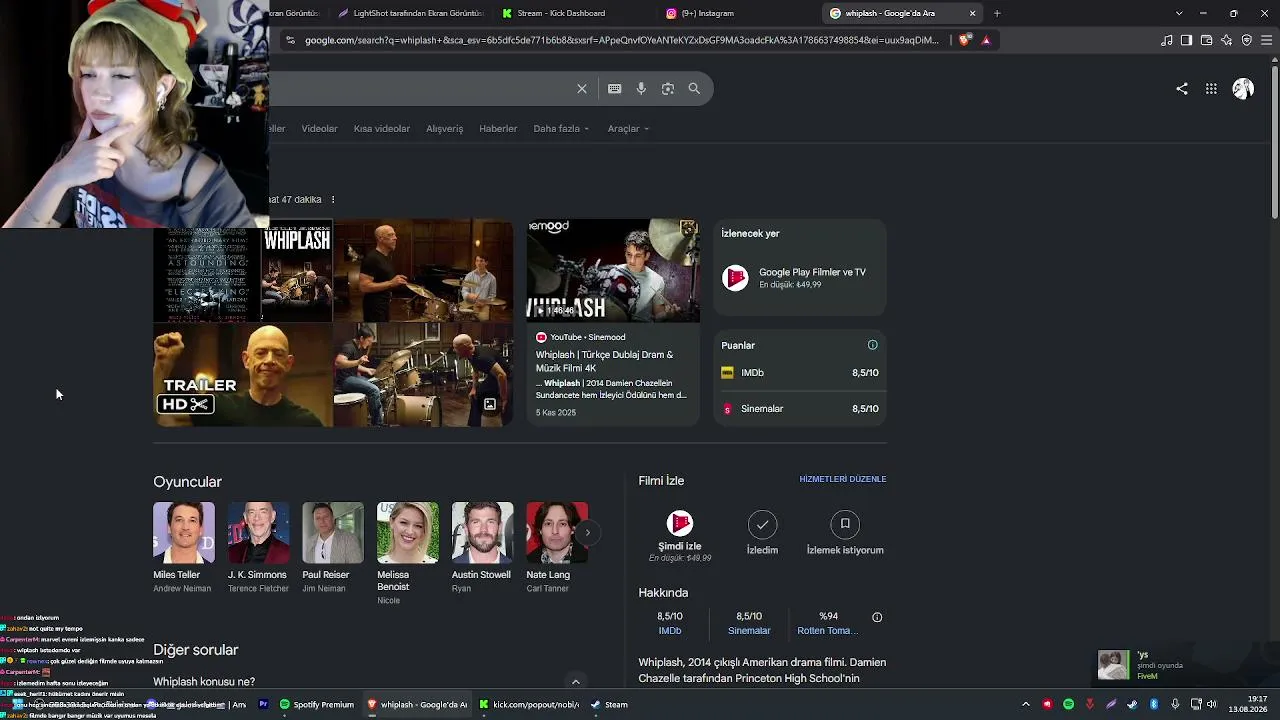
Task: Open the IMDb rating row under Puanlar
Action: (800, 373)
